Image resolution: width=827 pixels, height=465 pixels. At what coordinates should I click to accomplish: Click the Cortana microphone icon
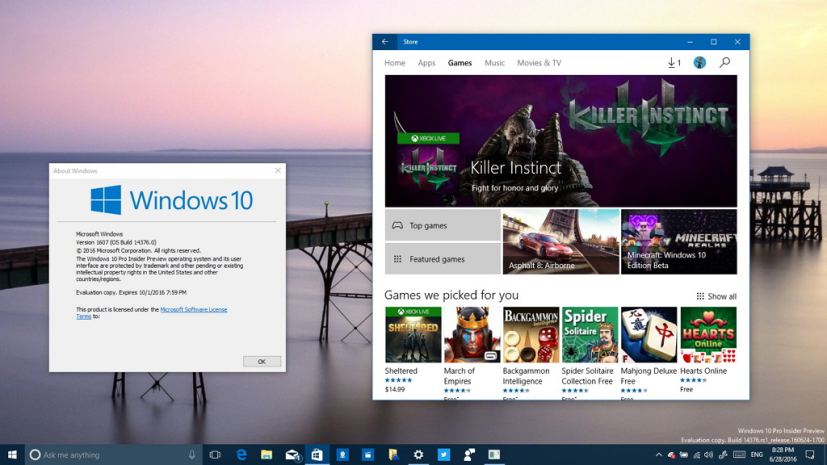(192, 454)
